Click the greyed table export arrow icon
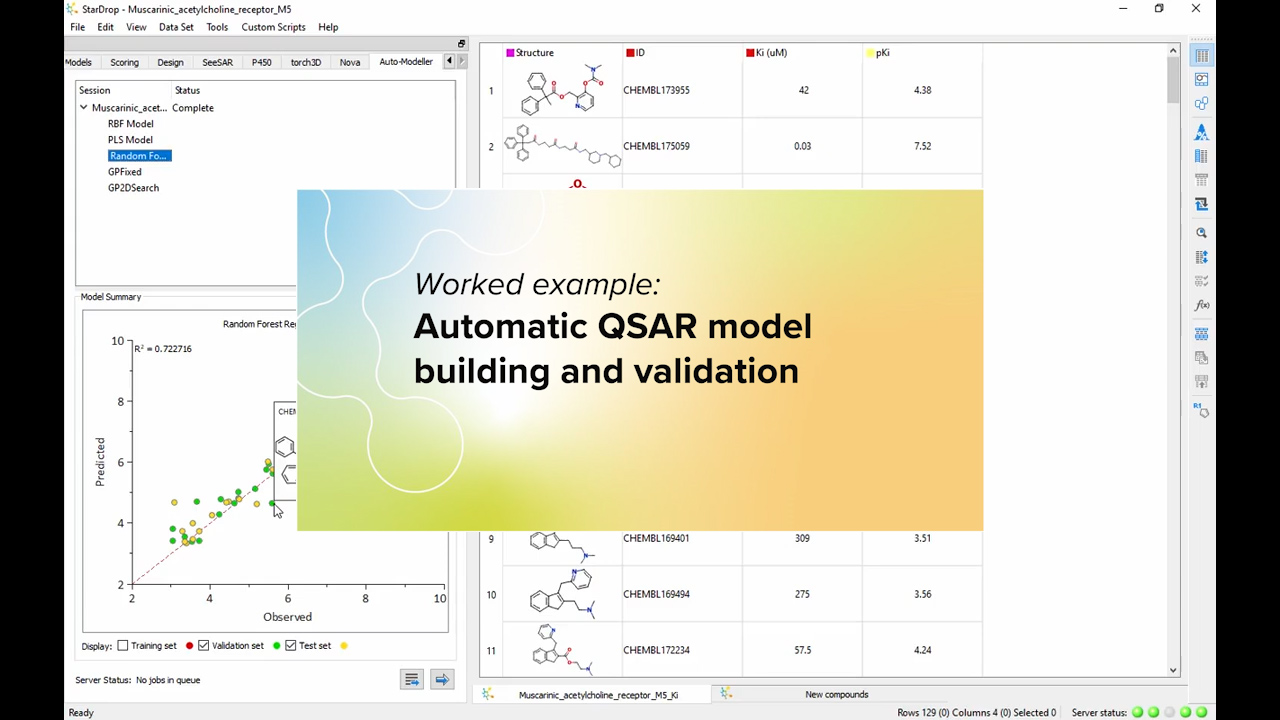 click(x=1201, y=381)
